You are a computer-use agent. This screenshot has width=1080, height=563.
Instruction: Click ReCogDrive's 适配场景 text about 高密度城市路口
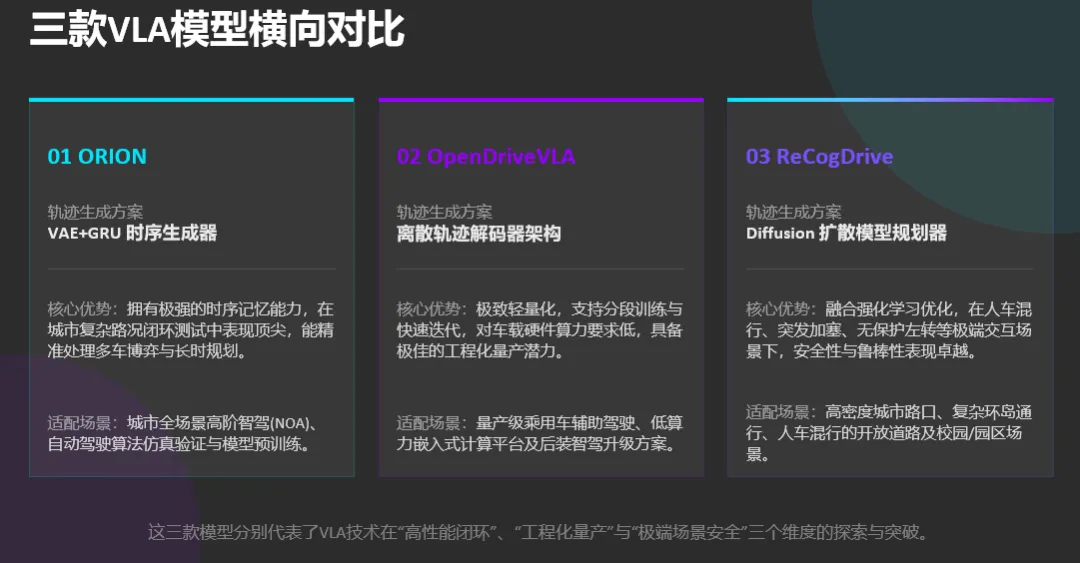(889, 433)
